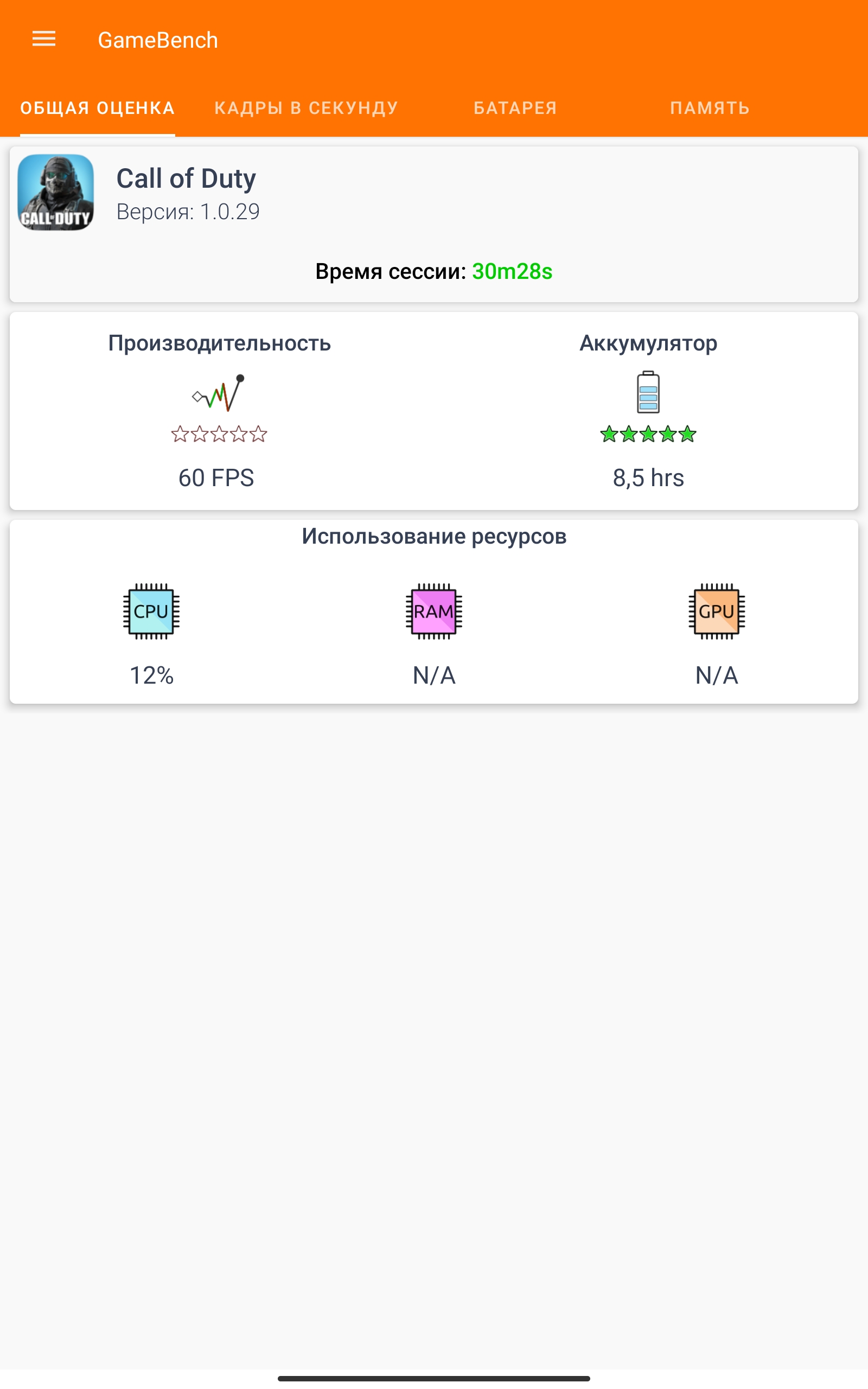Click the battery icon under Аккумулятор

[x=648, y=392]
